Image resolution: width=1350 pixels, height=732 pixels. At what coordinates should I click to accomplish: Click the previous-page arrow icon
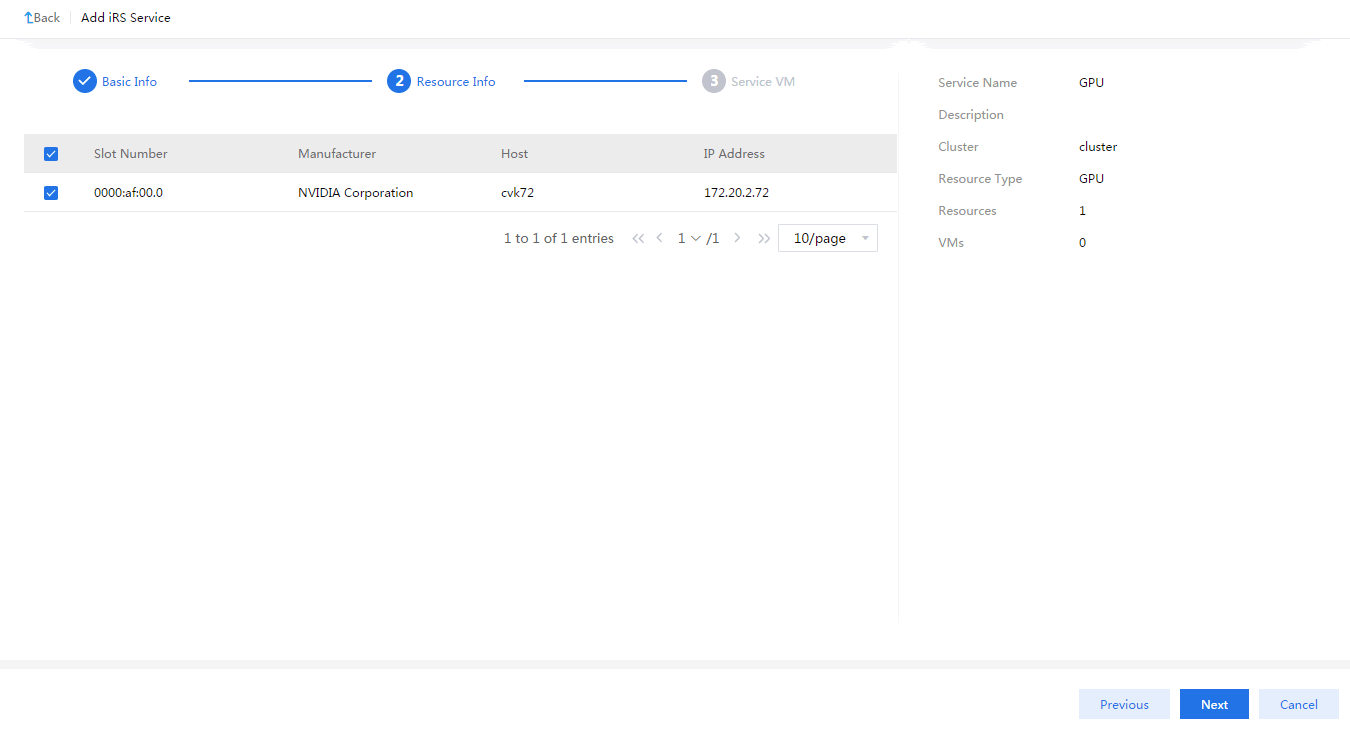coord(659,238)
